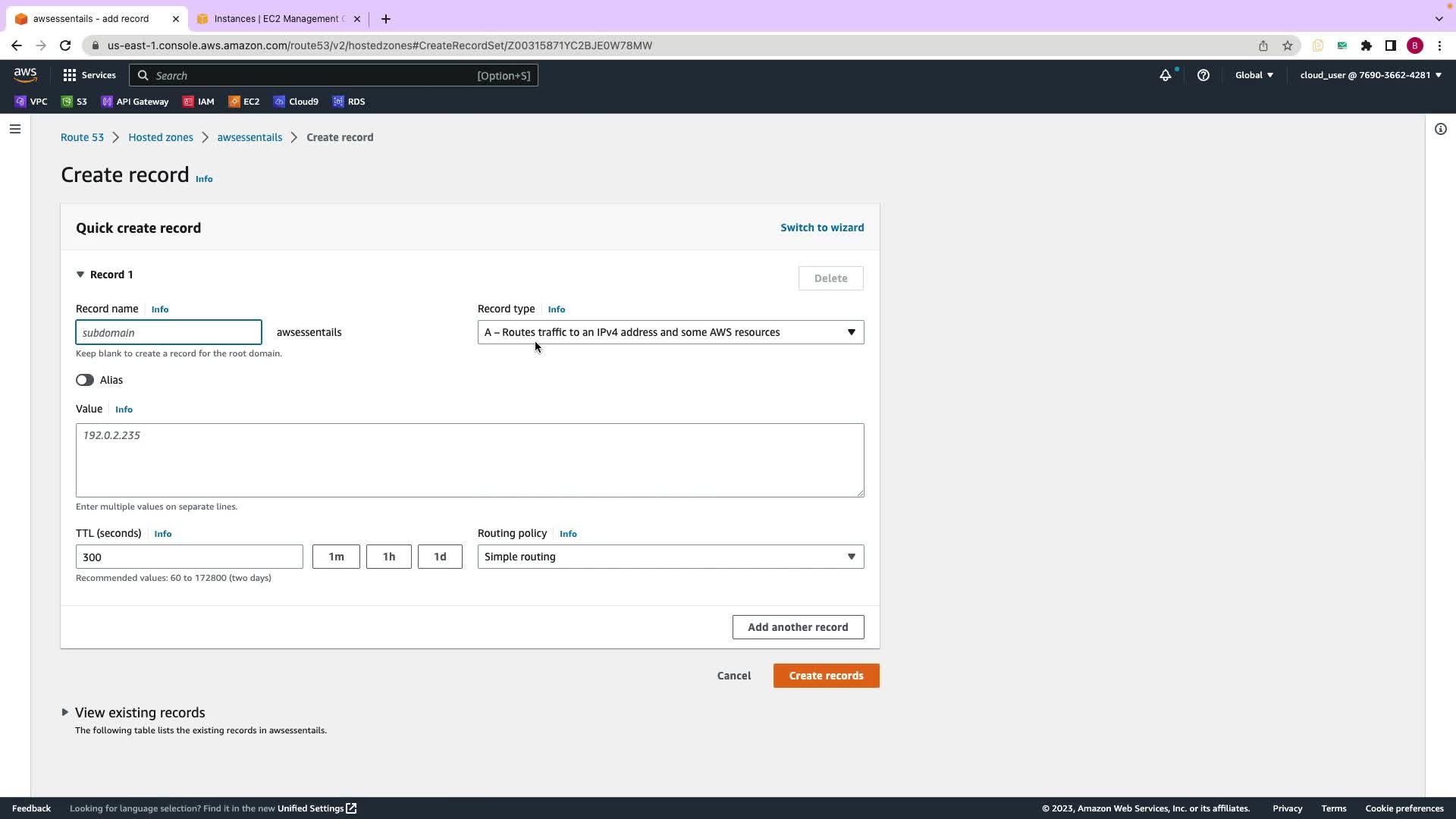Click the Create records button
The image size is (1456, 819).
pos(826,676)
